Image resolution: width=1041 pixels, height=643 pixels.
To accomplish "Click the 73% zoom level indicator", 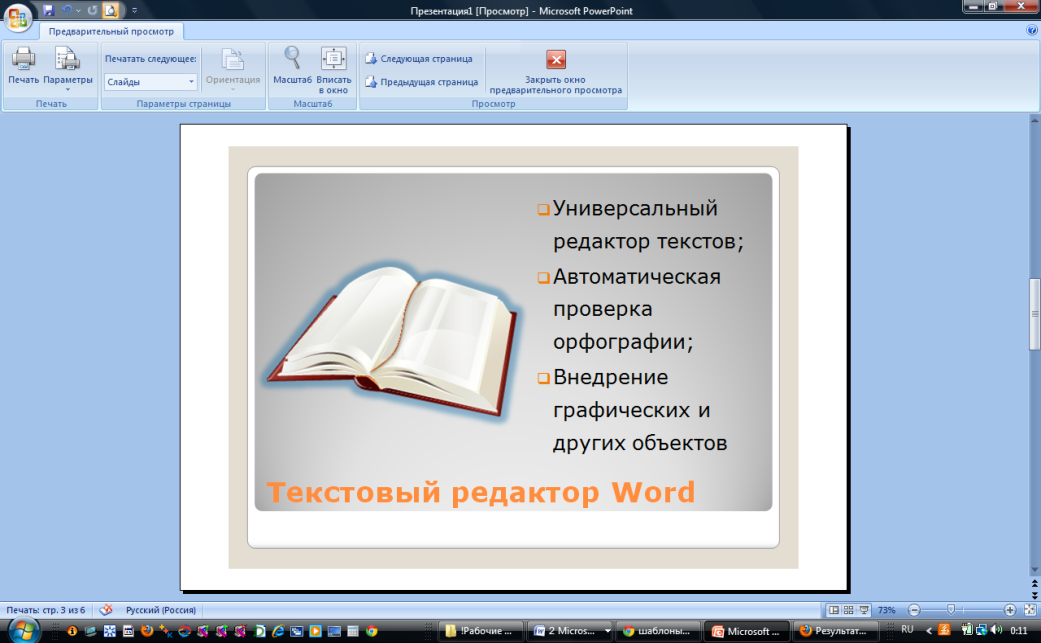I will coord(886,610).
